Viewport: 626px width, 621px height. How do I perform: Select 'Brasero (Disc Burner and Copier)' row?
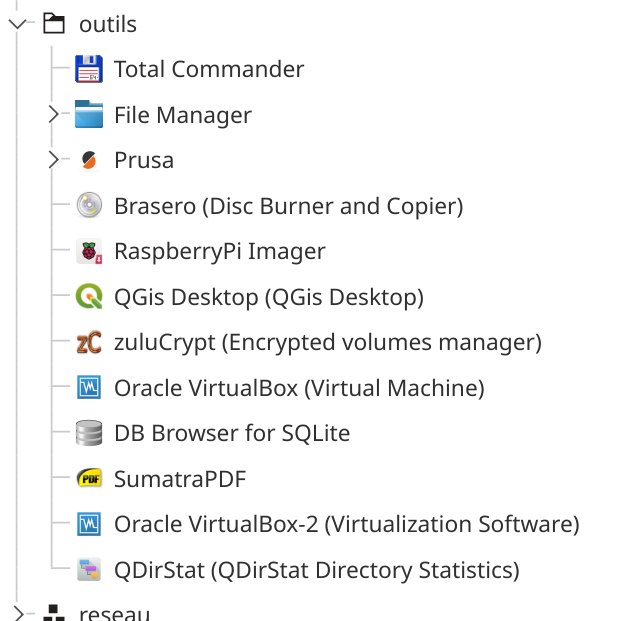(288, 206)
